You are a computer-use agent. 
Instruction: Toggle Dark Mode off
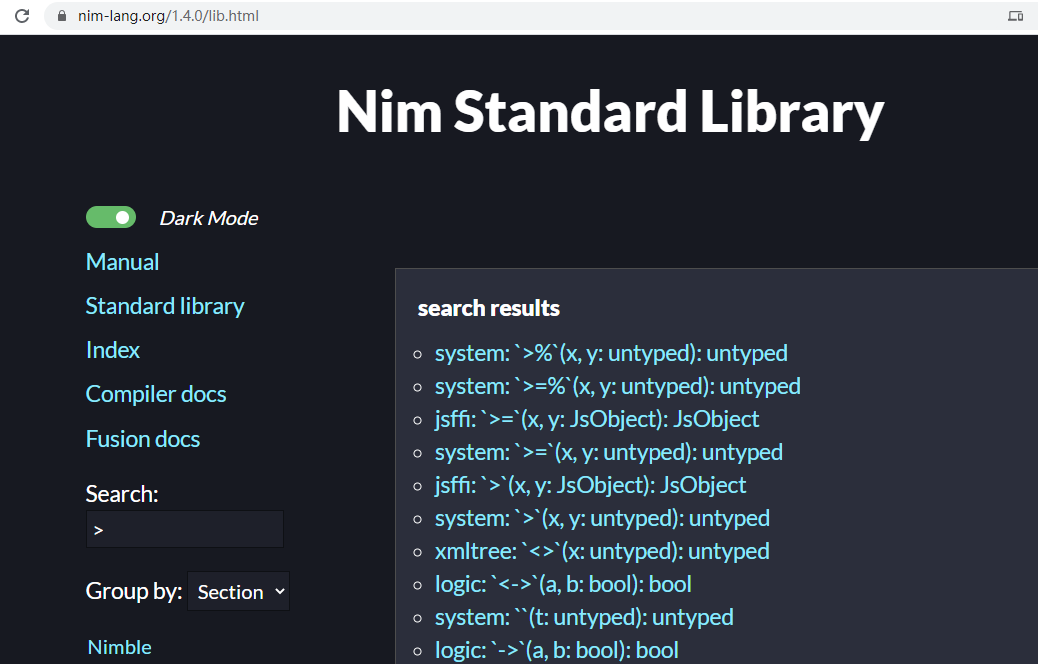click(110, 217)
